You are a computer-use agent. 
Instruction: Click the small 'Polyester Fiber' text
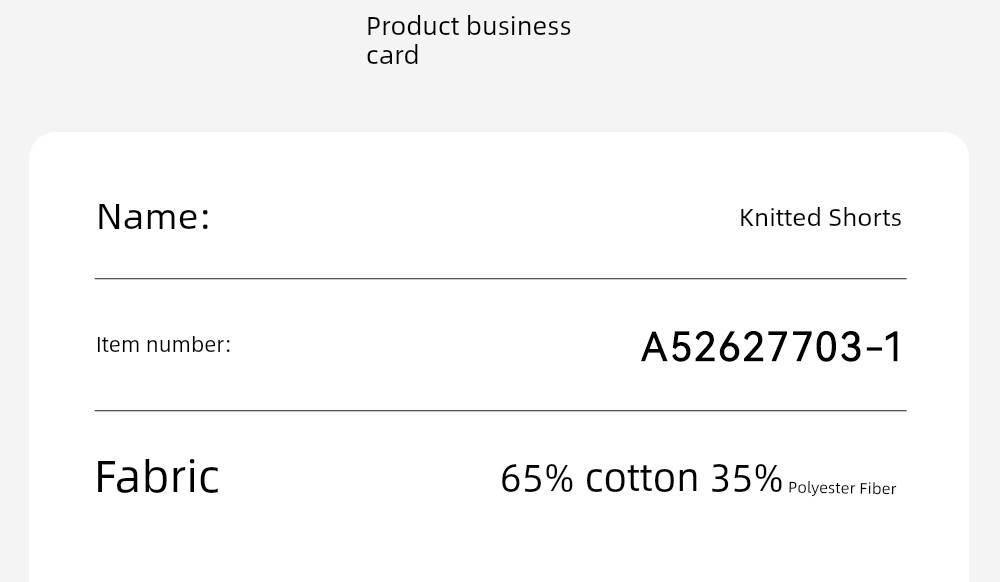coord(842,489)
